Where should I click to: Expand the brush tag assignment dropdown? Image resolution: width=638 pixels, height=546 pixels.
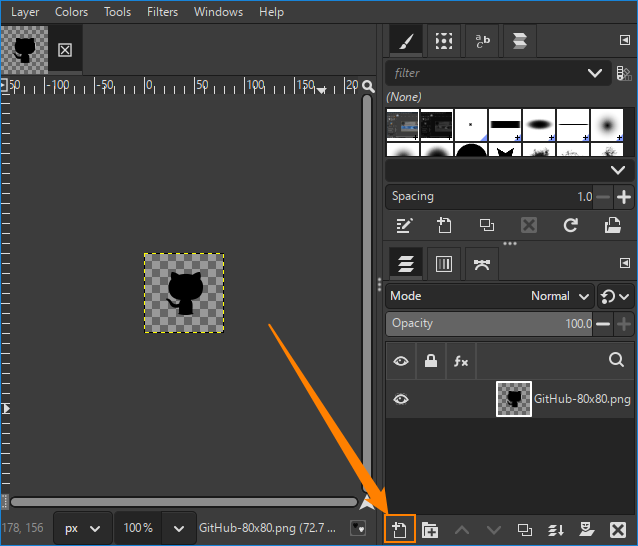click(618, 170)
